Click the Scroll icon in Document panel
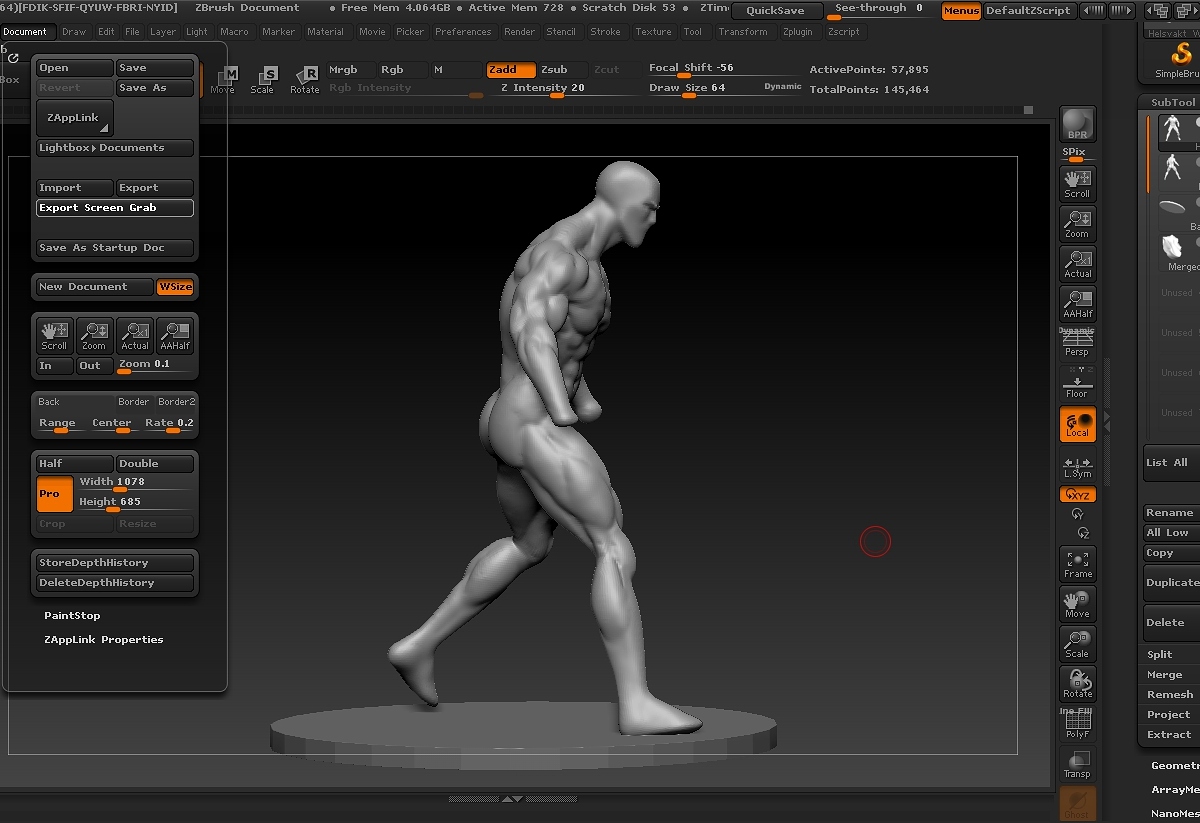The height and width of the screenshot is (823, 1200). tap(54, 335)
